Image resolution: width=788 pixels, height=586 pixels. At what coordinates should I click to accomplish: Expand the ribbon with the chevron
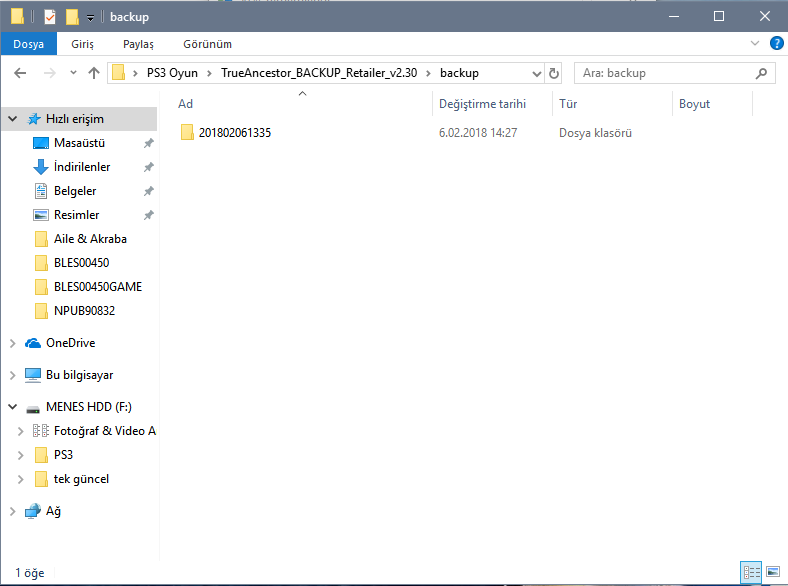pos(754,43)
